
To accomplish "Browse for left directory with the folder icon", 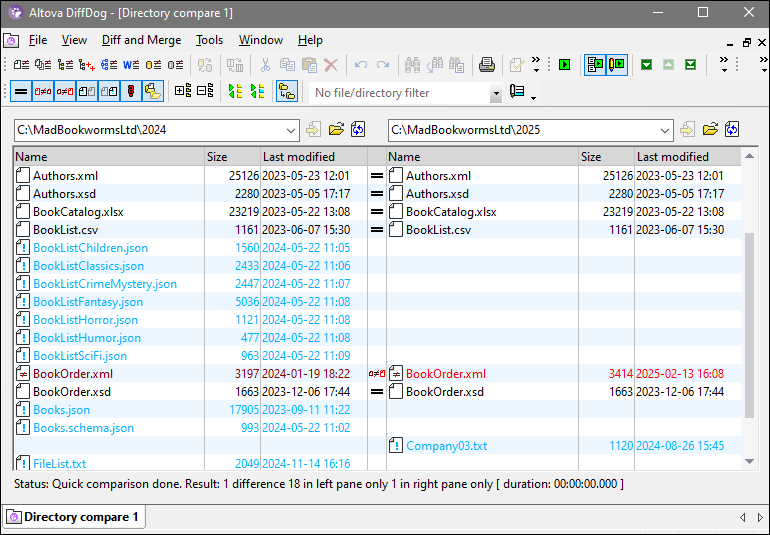I will coord(336,130).
